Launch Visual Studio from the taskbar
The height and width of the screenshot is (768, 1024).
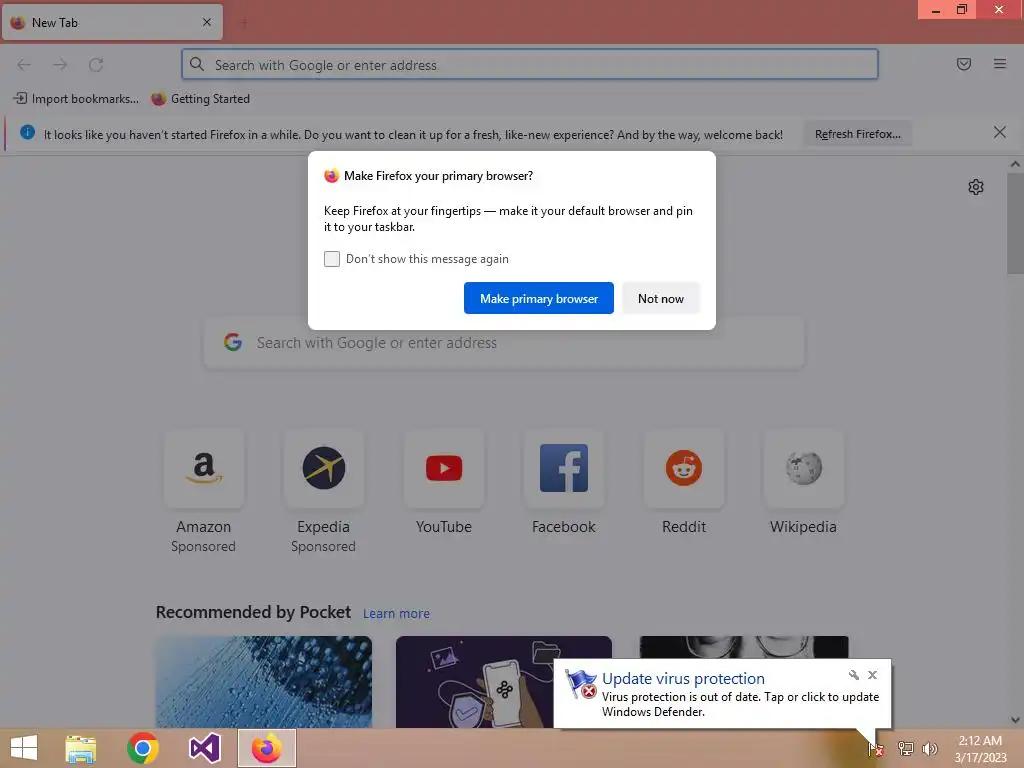tap(204, 748)
